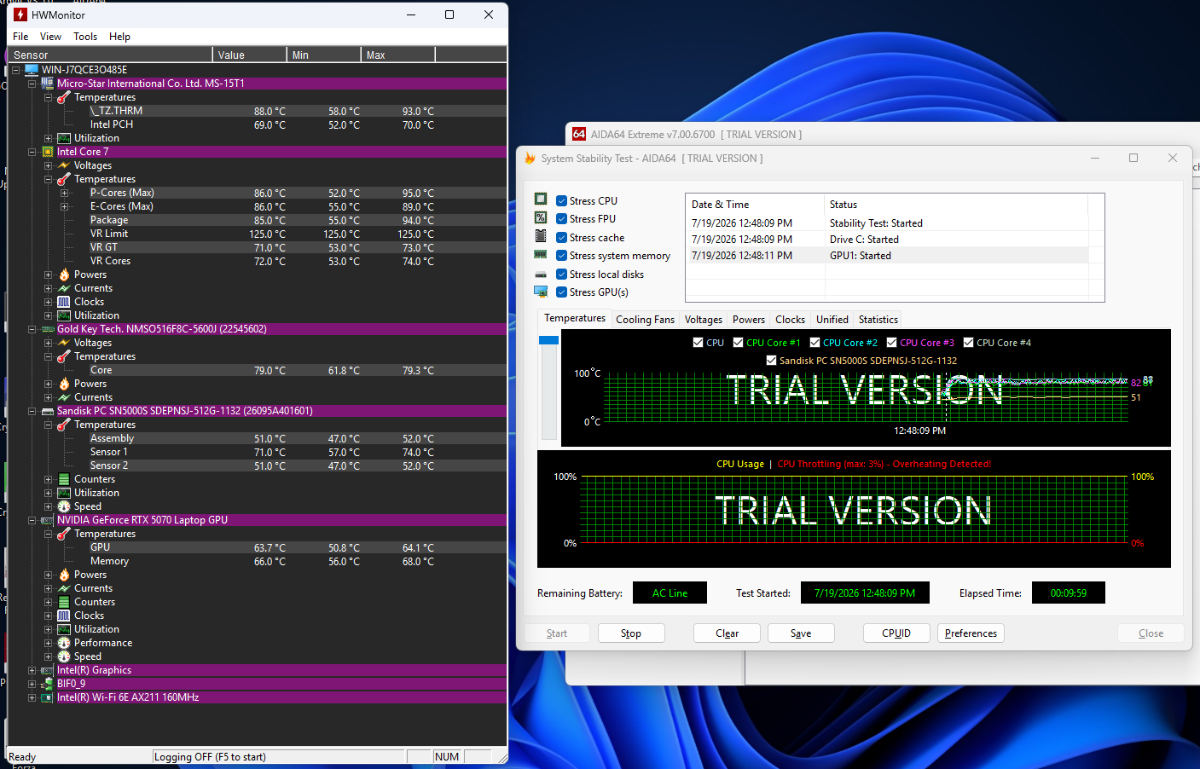Screen dimensions: 1200x769
Task: Open the Help menu in HWMonitor
Action: click(120, 37)
